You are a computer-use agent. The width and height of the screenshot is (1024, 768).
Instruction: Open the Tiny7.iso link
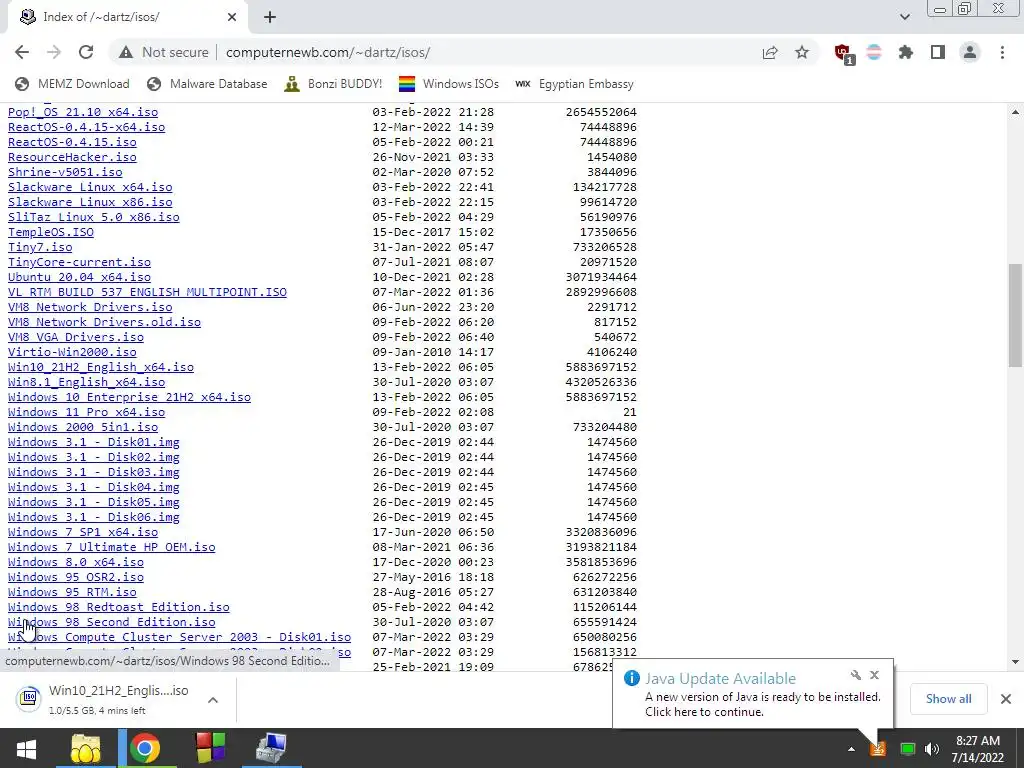[x=40, y=247]
